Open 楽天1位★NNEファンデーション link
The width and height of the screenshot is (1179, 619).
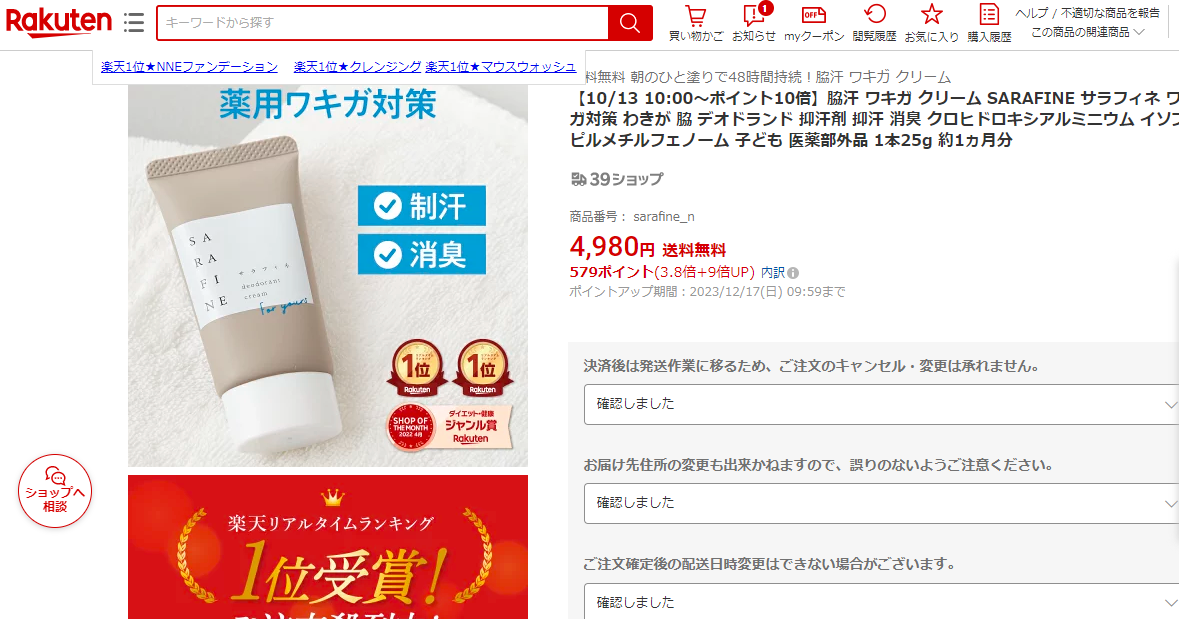[x=189, y=67]
